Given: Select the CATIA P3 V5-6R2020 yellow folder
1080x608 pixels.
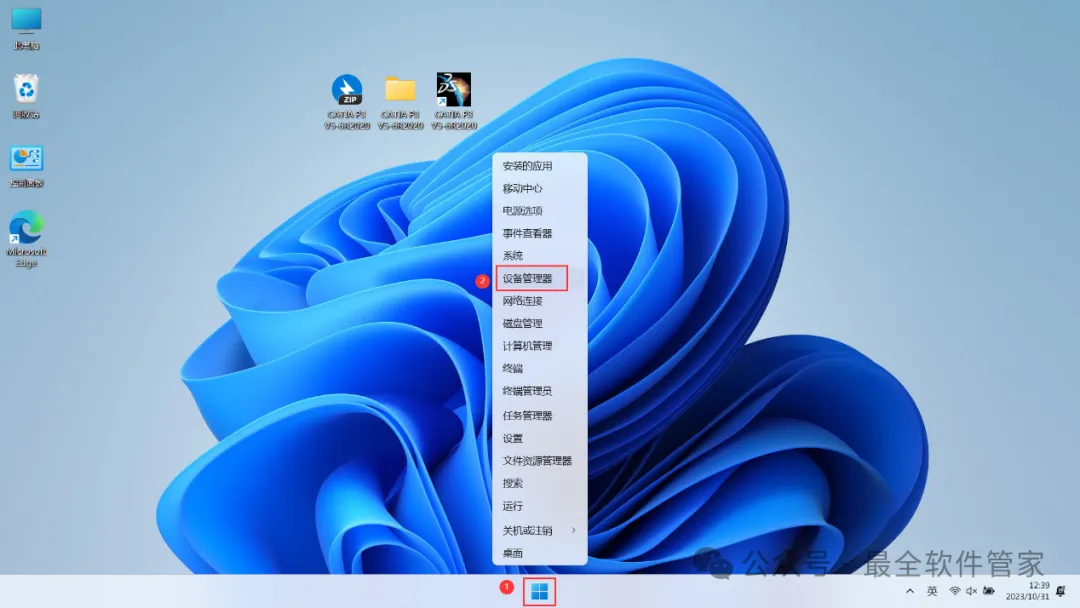Looking at the screenshot, I should click(x=400, y=102).
